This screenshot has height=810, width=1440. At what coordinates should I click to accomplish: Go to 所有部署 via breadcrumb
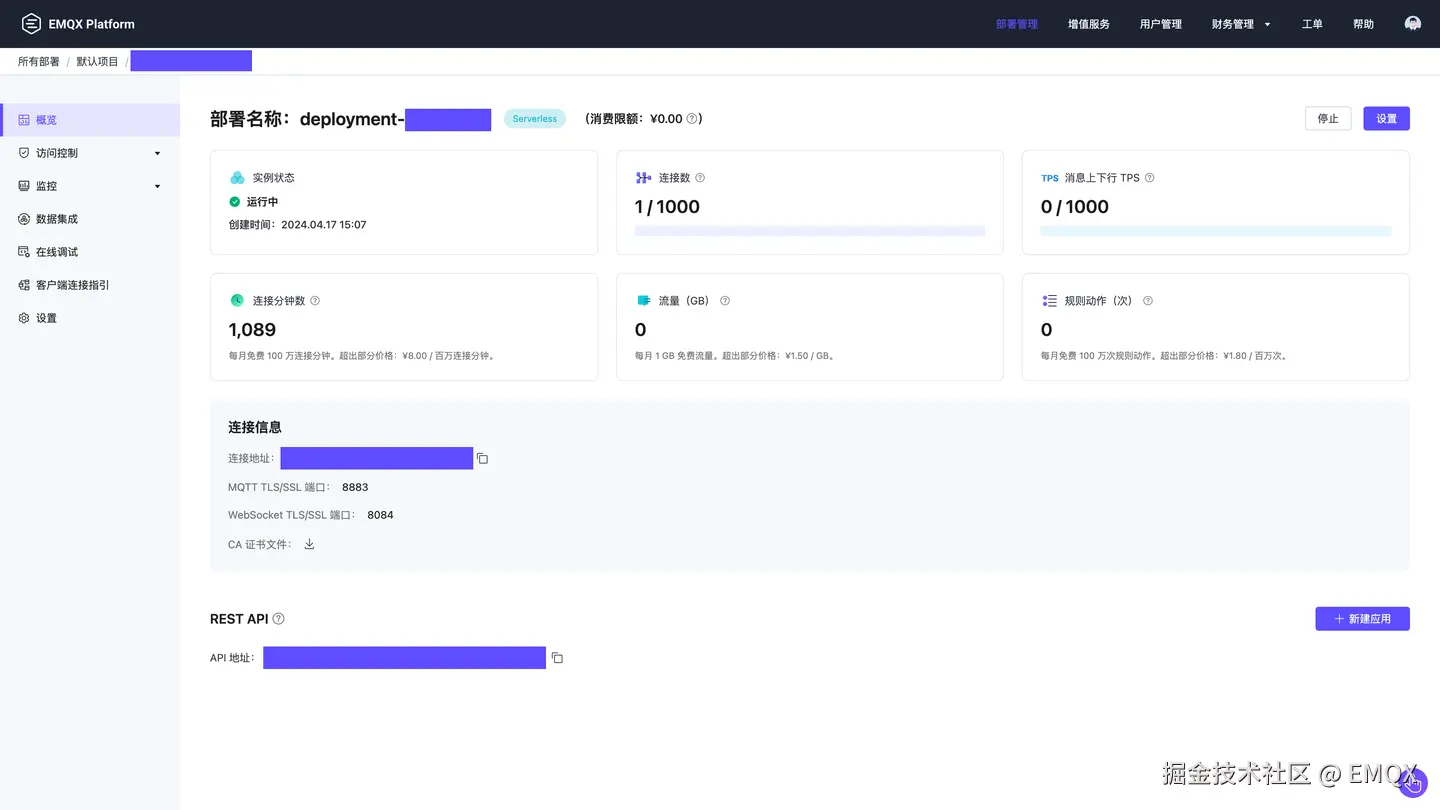[38, 60]
